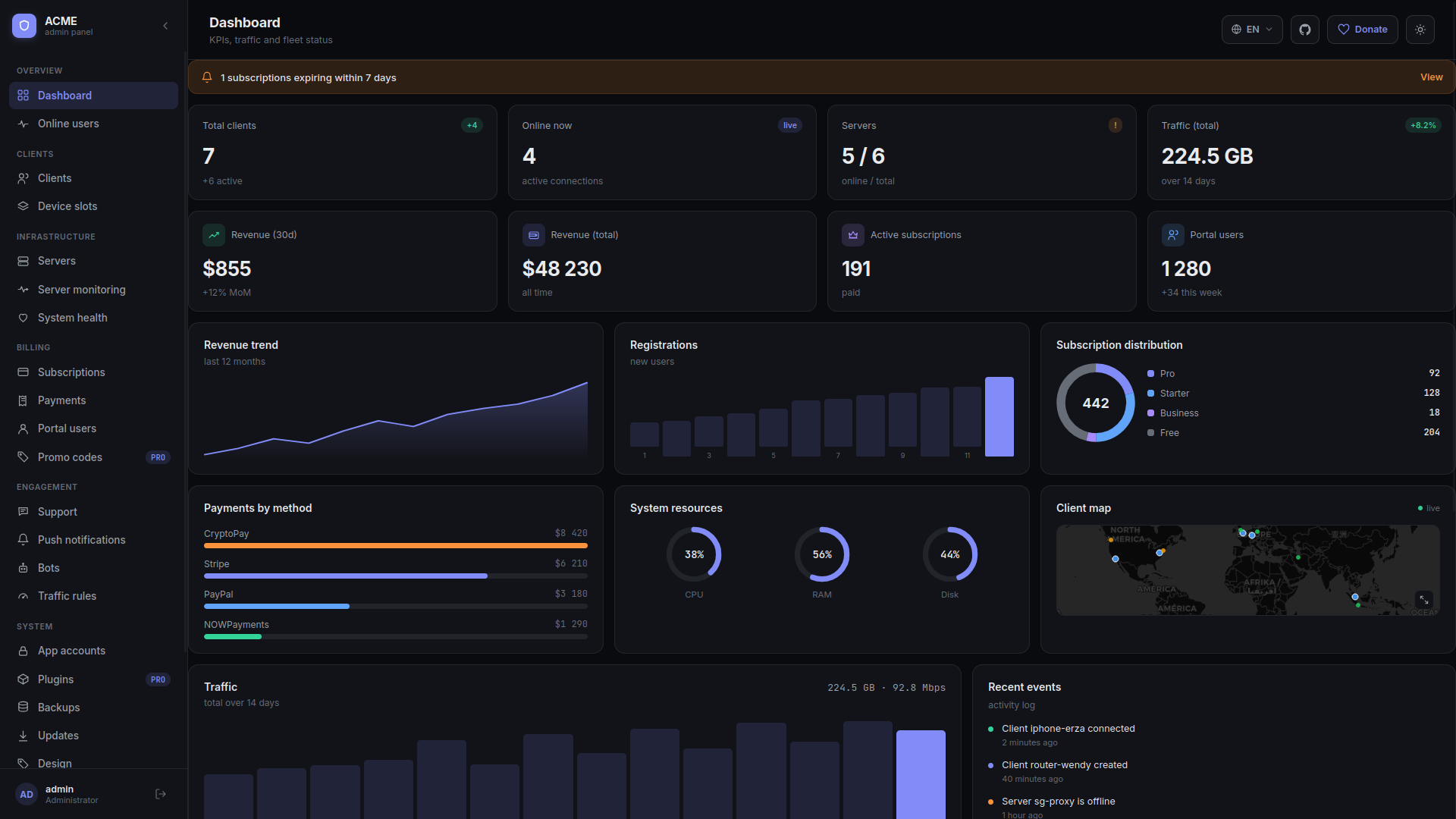Click the highlighted last bar in Registrations chart
Viewport: 1456px width, 819px height.
pyautogui.click(x=999, y=416)
